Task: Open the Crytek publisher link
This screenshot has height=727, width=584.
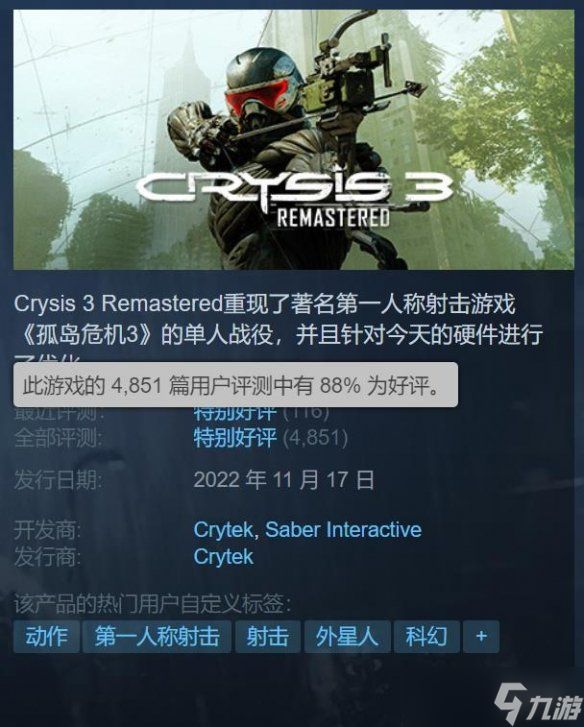Action: pyautogui.click(x=223, y=556)
